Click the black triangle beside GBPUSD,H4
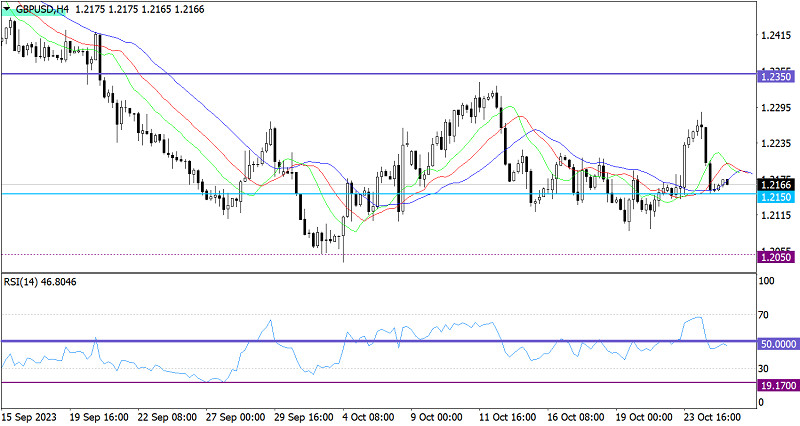The height and width of the screenshot is (426, 800). (8, 8)
